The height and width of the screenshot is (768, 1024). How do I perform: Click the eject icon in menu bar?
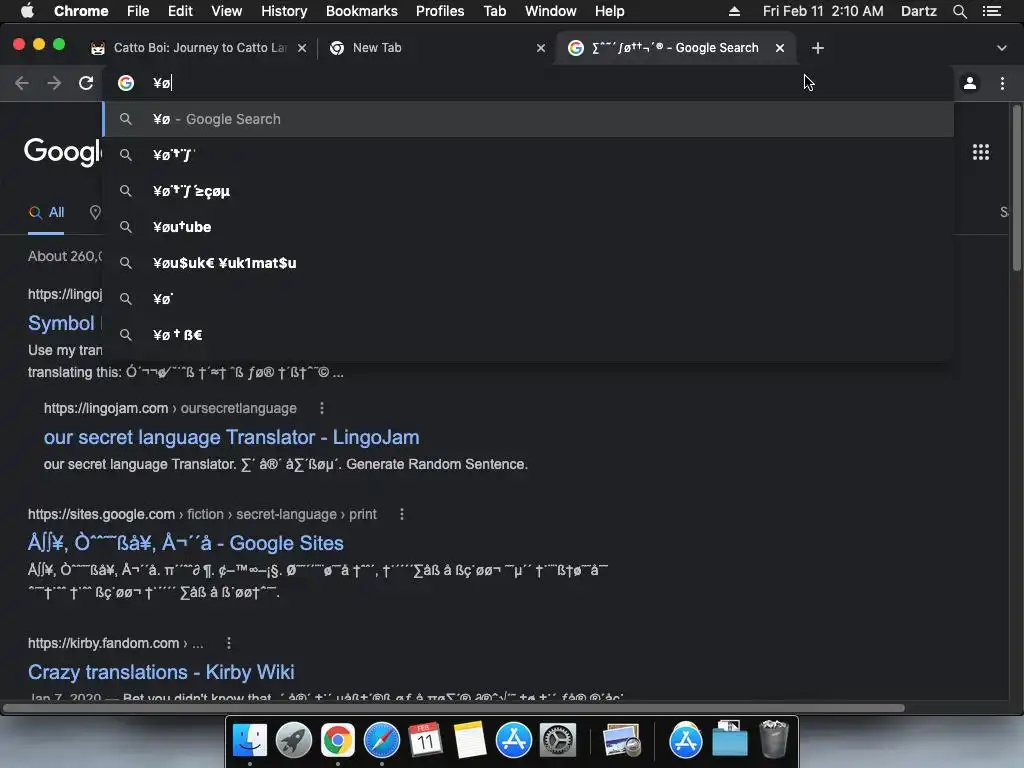(734, 11)
